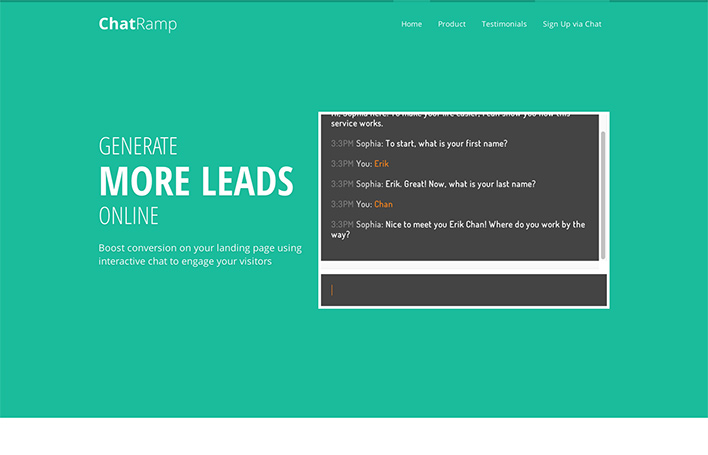The width and height of the screenshot is (708, 455).
Task: Focus the chat message input field
Action: 463,290
